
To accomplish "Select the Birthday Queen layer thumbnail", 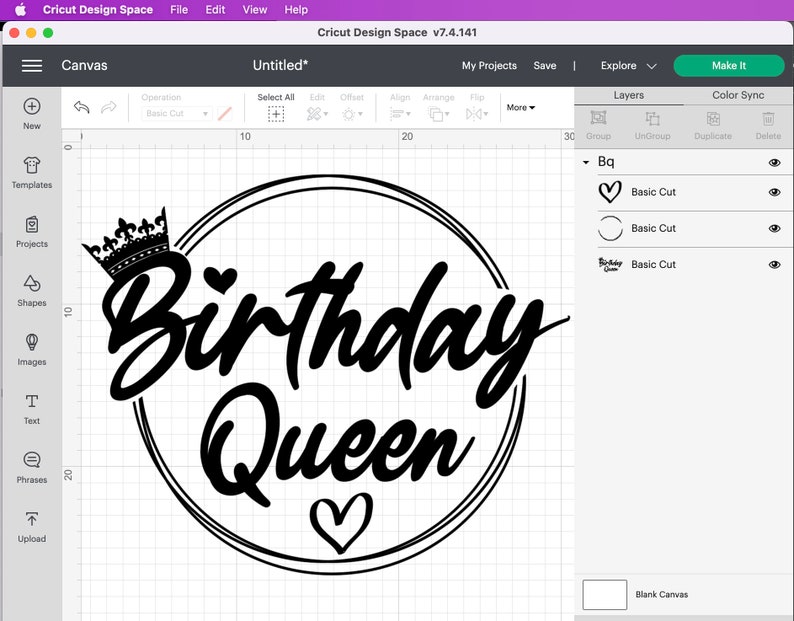I will pyautogui.click(x=610, y=264).
